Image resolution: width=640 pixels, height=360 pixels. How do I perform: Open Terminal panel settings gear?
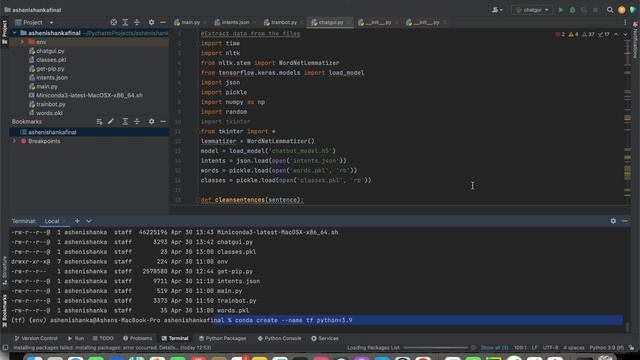[613, 221]
